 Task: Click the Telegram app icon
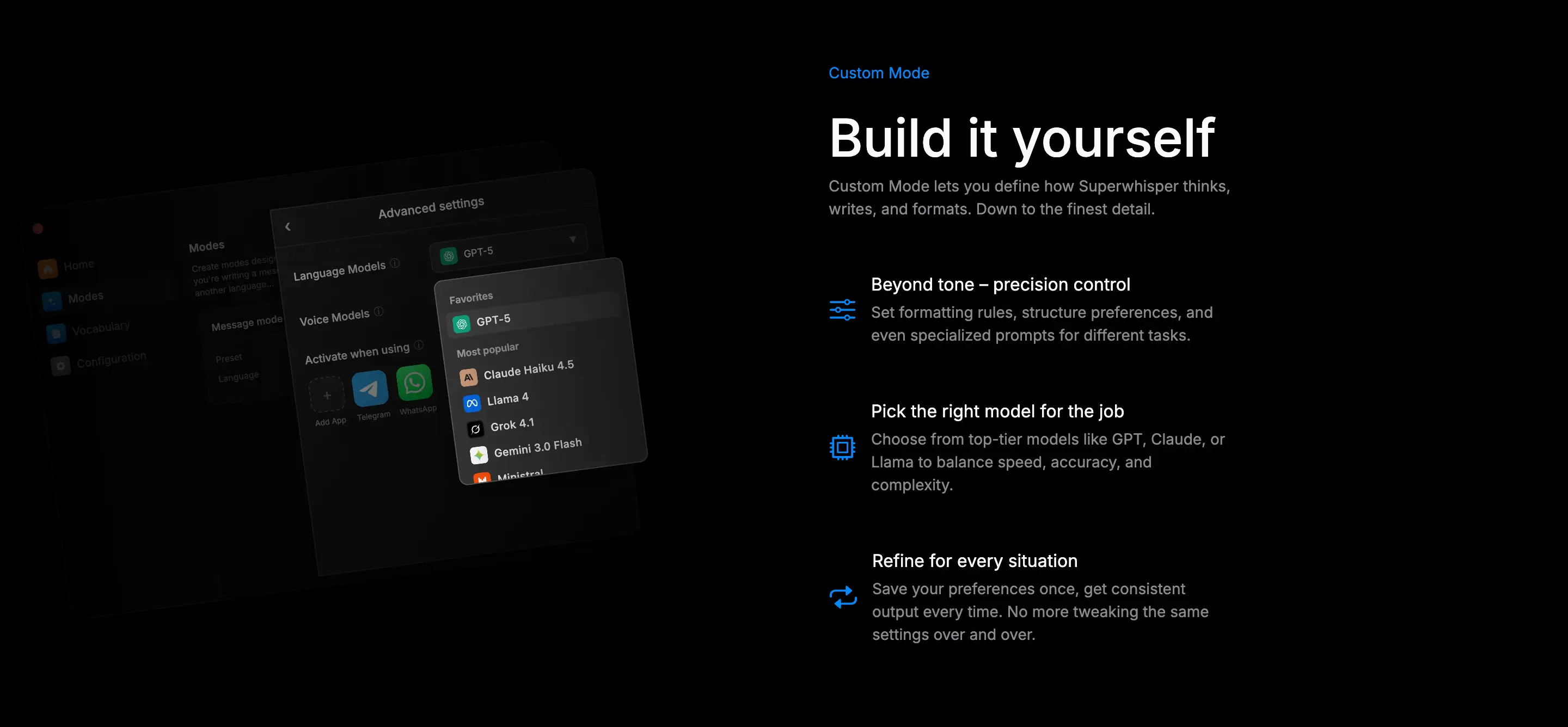(370, 389)
